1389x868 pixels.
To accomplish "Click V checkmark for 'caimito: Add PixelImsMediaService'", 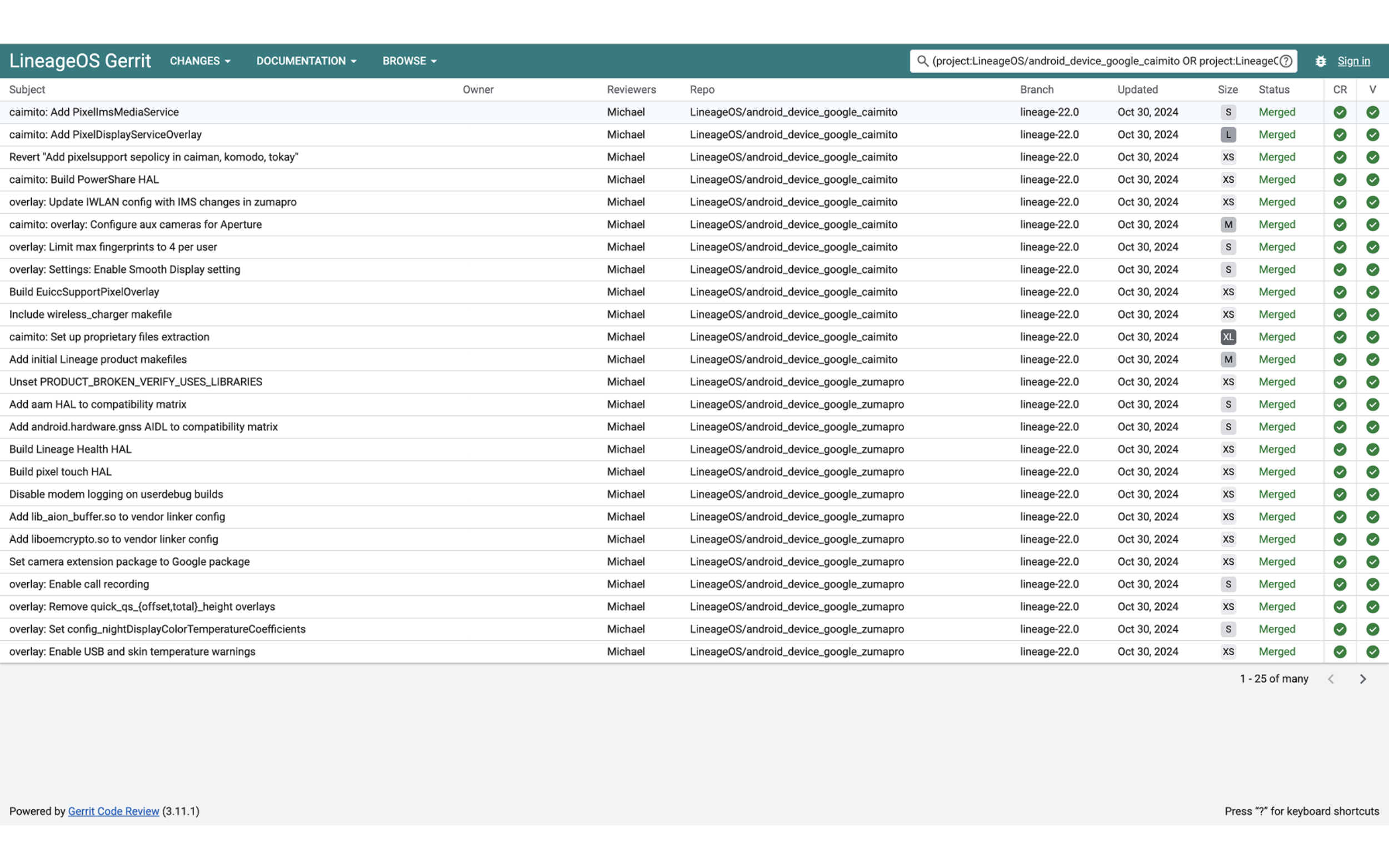I will (x=1373, y=113).
